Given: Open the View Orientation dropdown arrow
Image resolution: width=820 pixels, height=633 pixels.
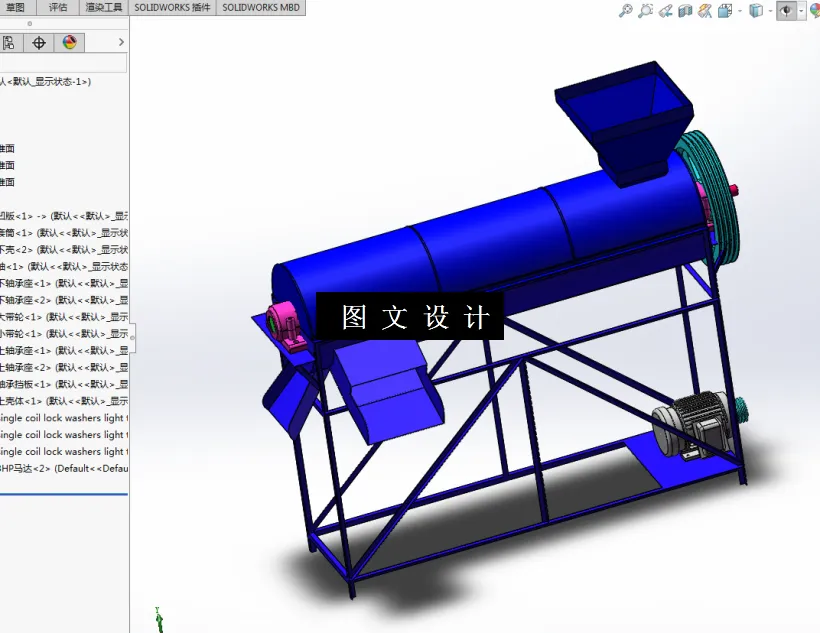Looking at the screenshot, I should point(770,11).
